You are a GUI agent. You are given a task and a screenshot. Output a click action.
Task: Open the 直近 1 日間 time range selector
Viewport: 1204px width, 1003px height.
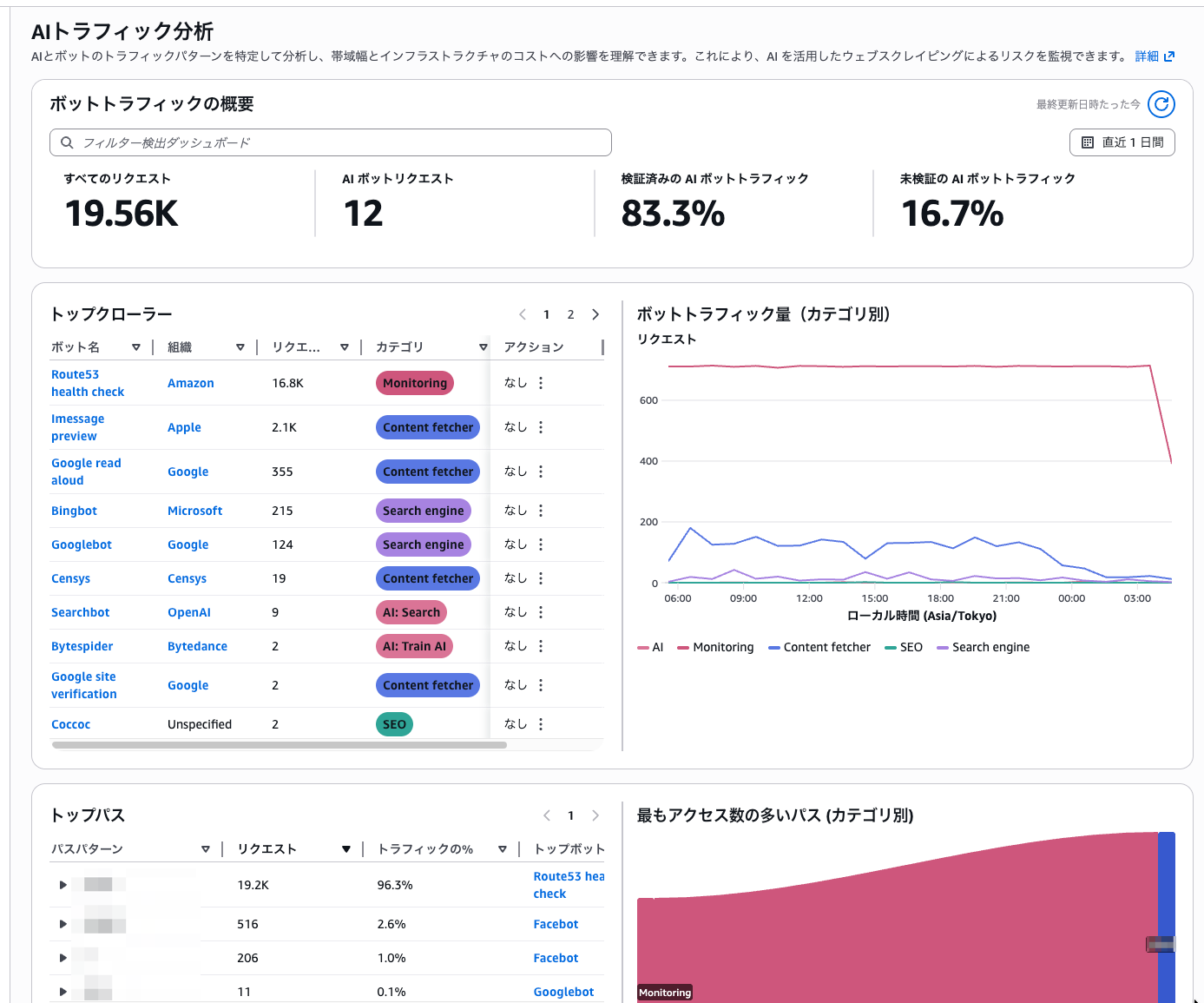click(x=1122, y=142)
